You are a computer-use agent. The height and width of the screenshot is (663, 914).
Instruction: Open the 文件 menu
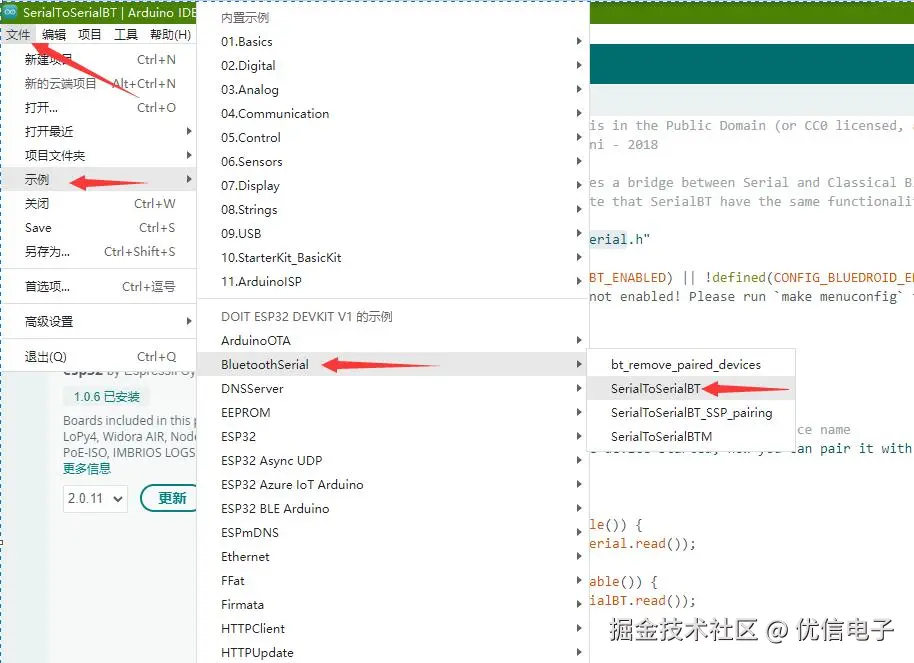click(18, 34)
